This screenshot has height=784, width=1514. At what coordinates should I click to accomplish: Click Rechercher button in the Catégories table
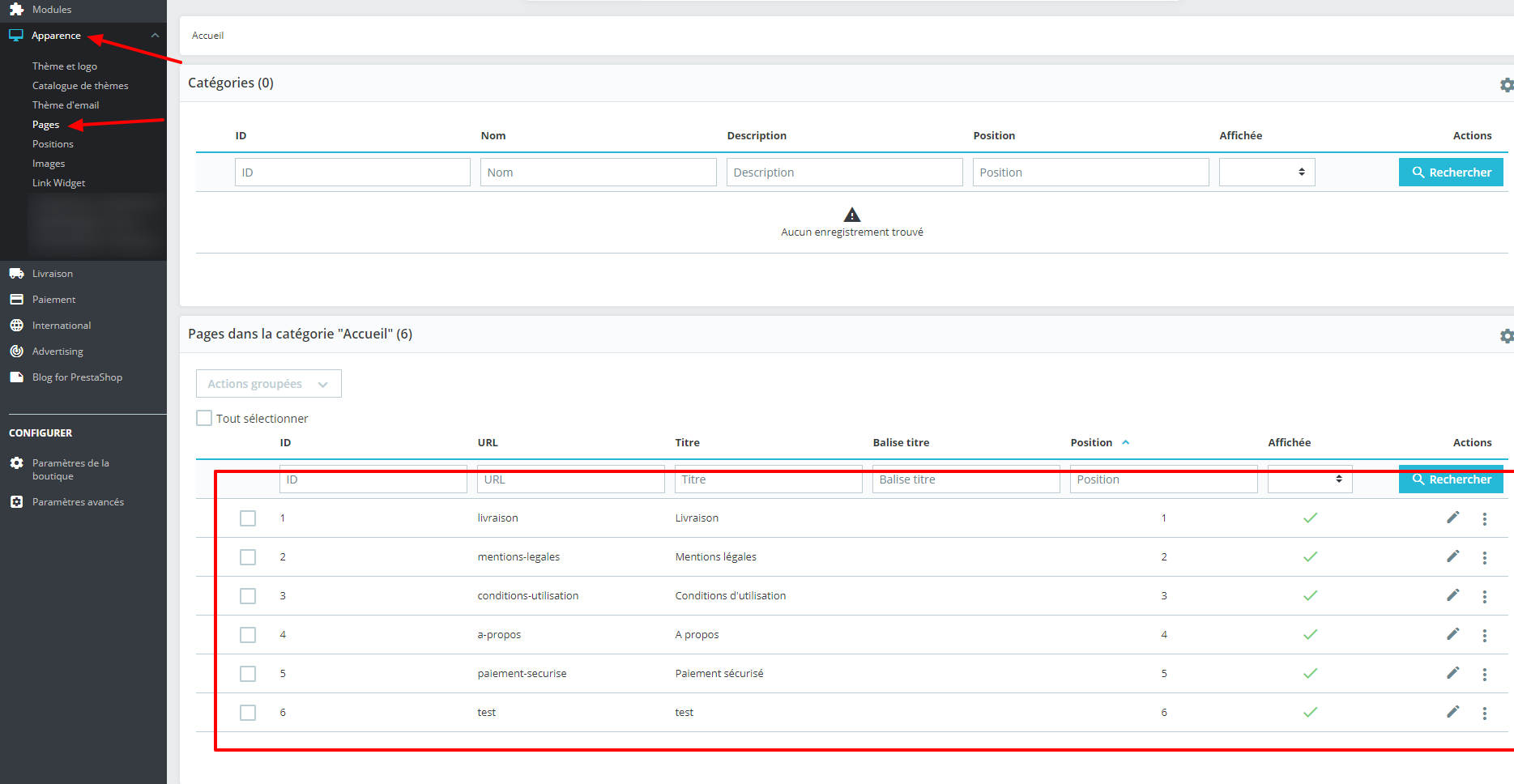(1451, 173)
